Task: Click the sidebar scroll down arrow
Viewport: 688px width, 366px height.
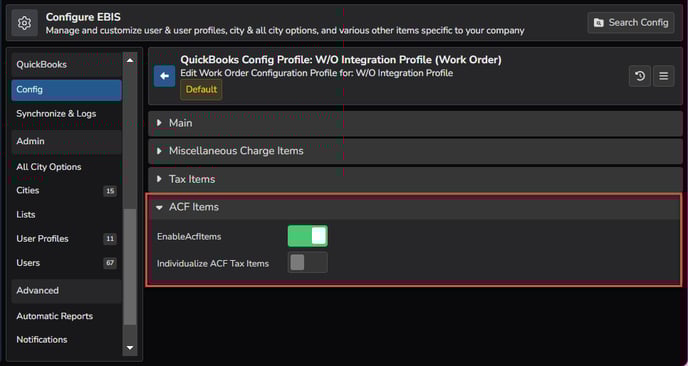Action: pos(130,348)
